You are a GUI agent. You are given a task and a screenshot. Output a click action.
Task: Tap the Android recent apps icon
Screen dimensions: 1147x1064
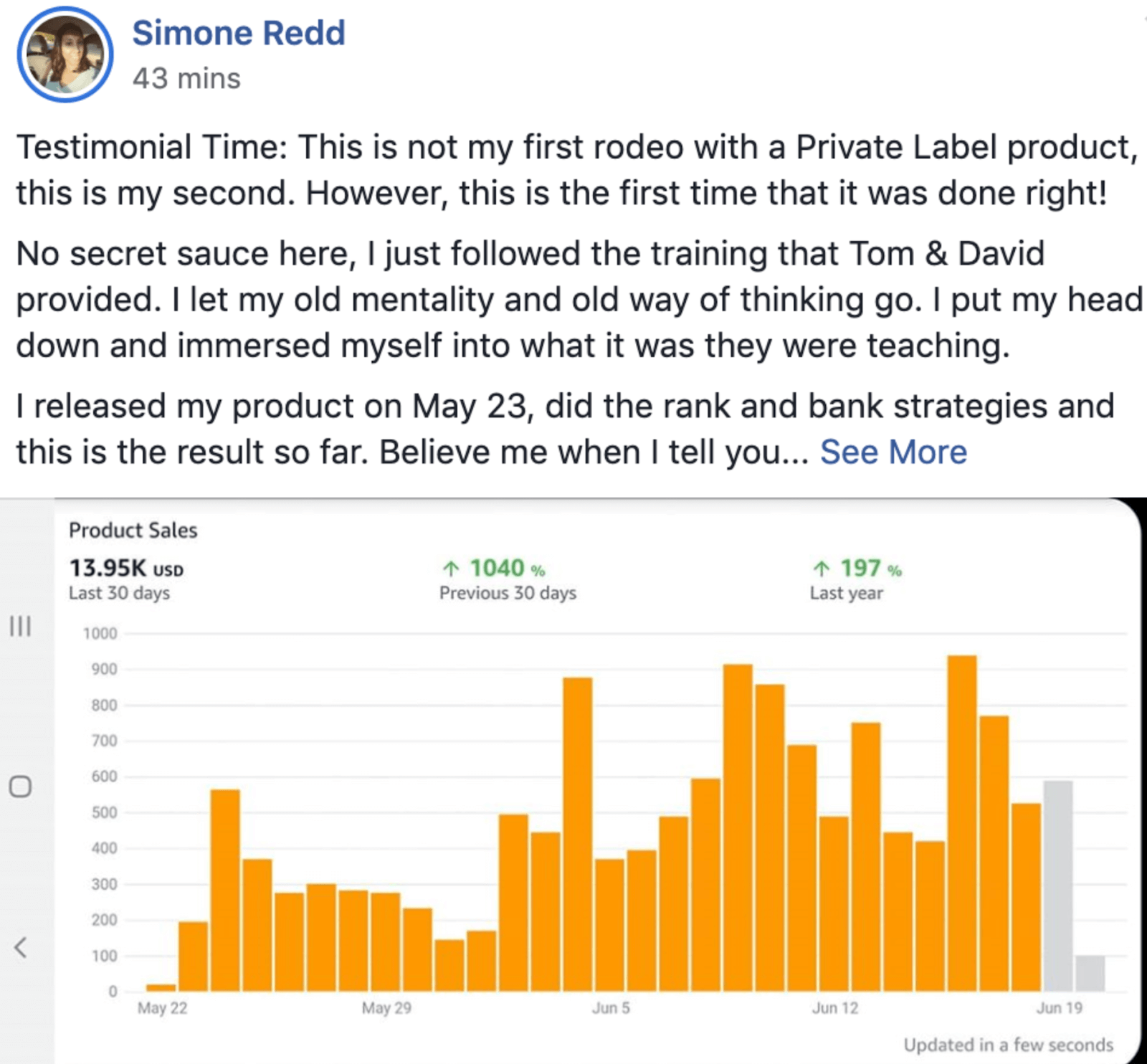tap(20, 626)
